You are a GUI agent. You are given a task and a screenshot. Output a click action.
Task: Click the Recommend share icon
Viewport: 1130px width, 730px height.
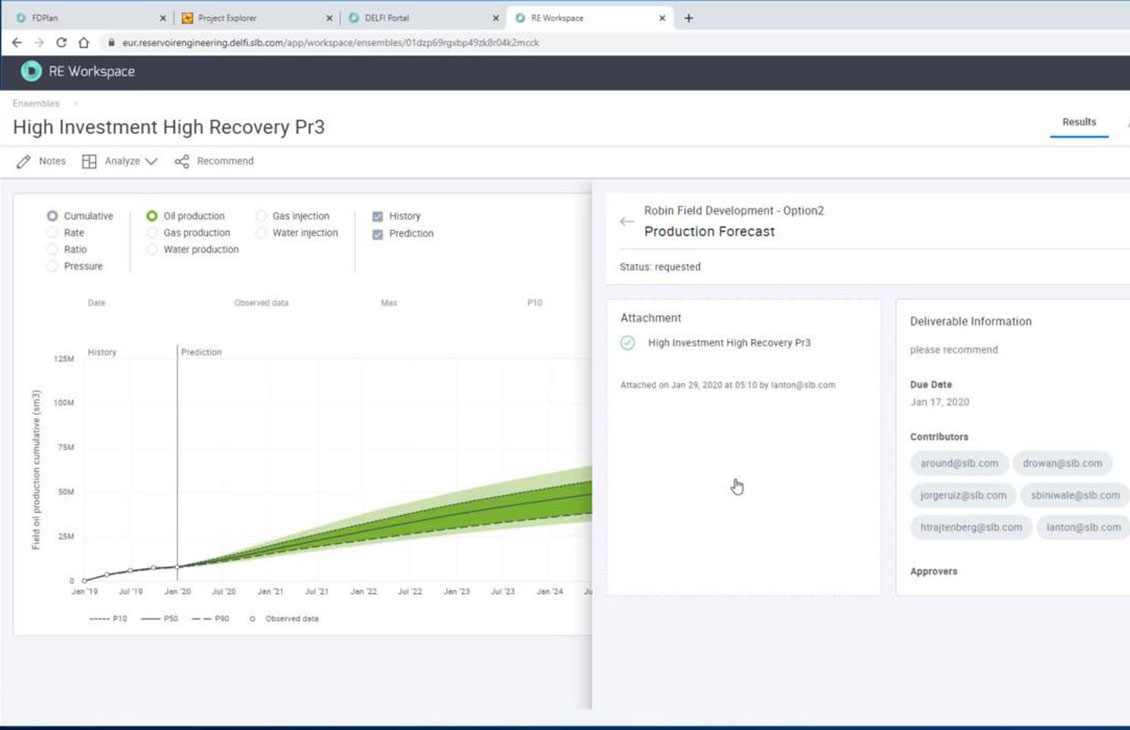tap(182, 161)
